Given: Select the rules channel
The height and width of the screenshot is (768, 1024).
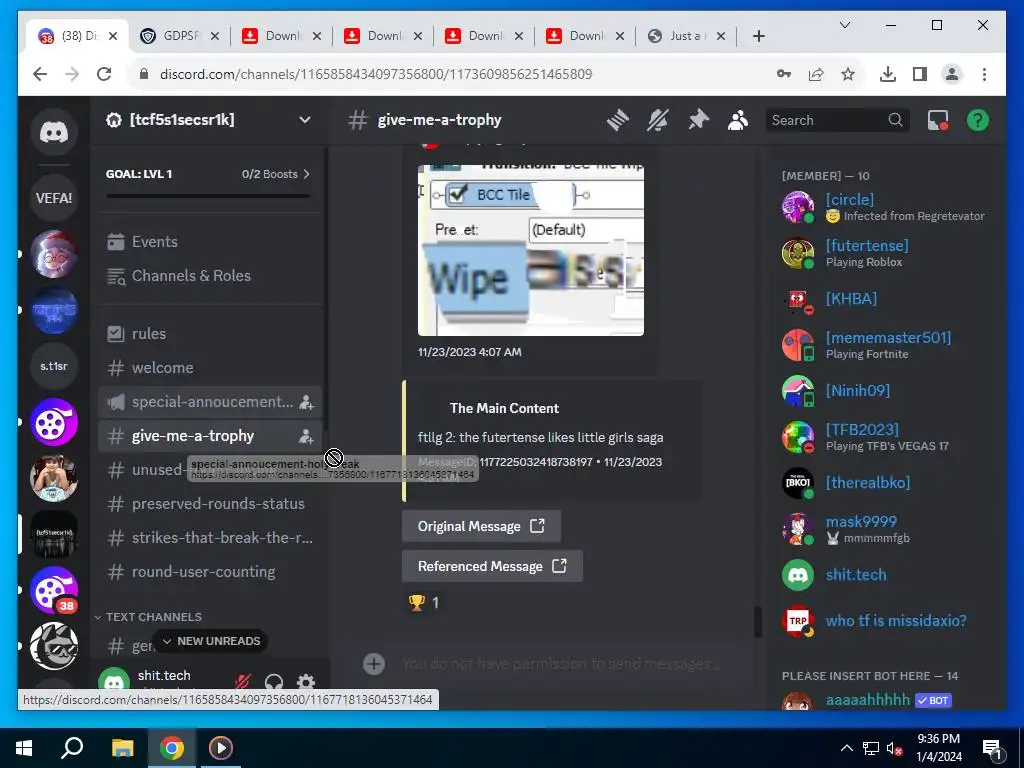Looking at the screenshot, I should point(209,334).
